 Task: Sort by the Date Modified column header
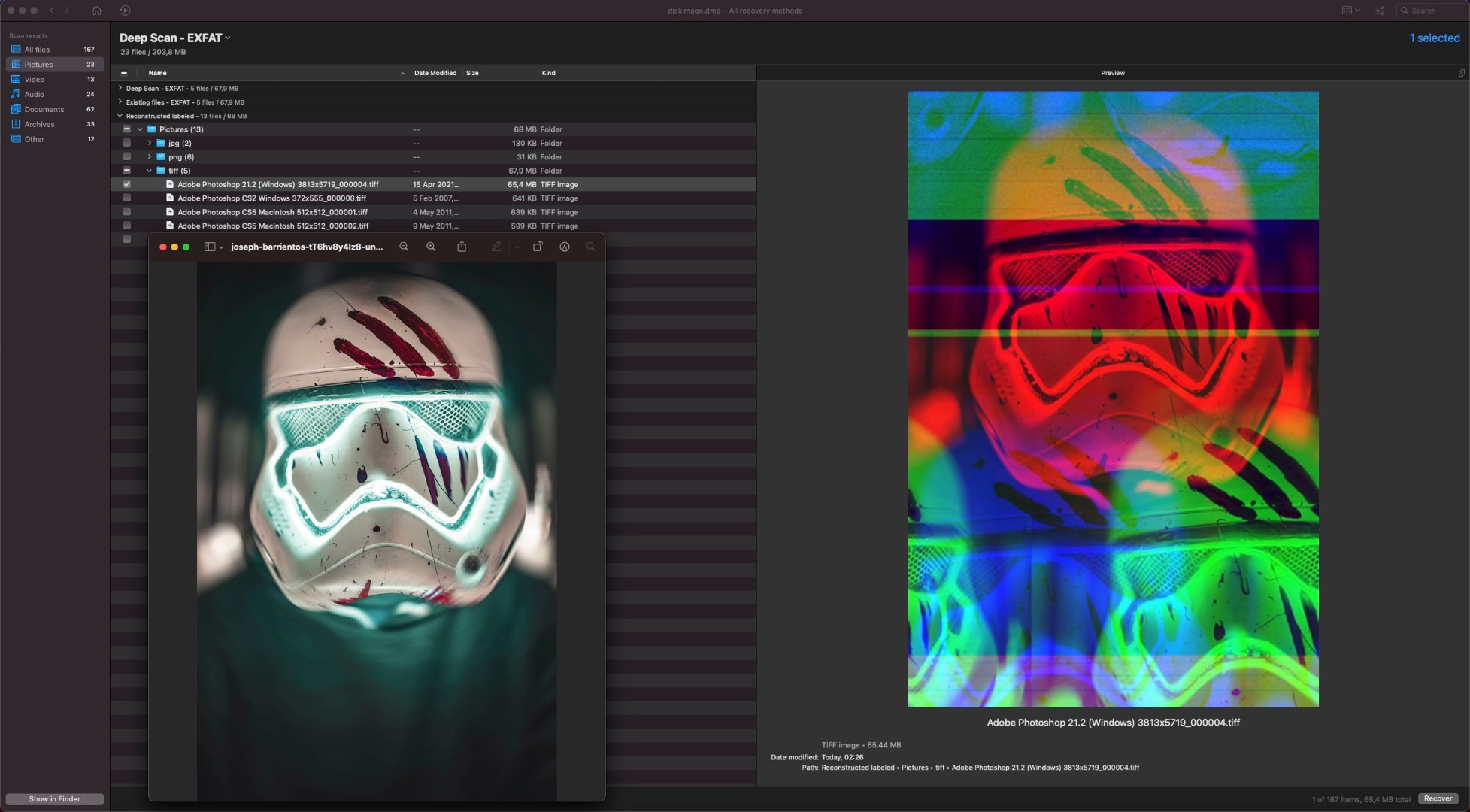(435, 73)
